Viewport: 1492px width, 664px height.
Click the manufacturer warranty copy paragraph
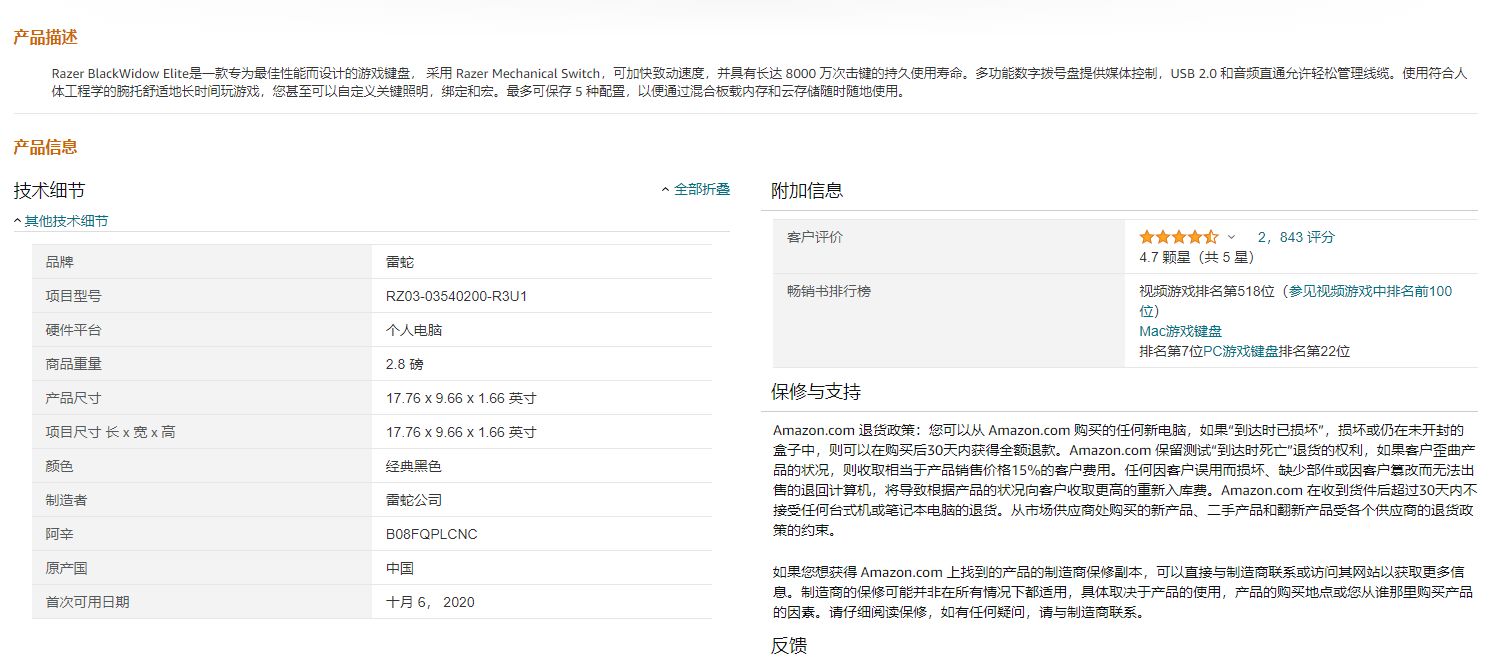[1122, 592]
